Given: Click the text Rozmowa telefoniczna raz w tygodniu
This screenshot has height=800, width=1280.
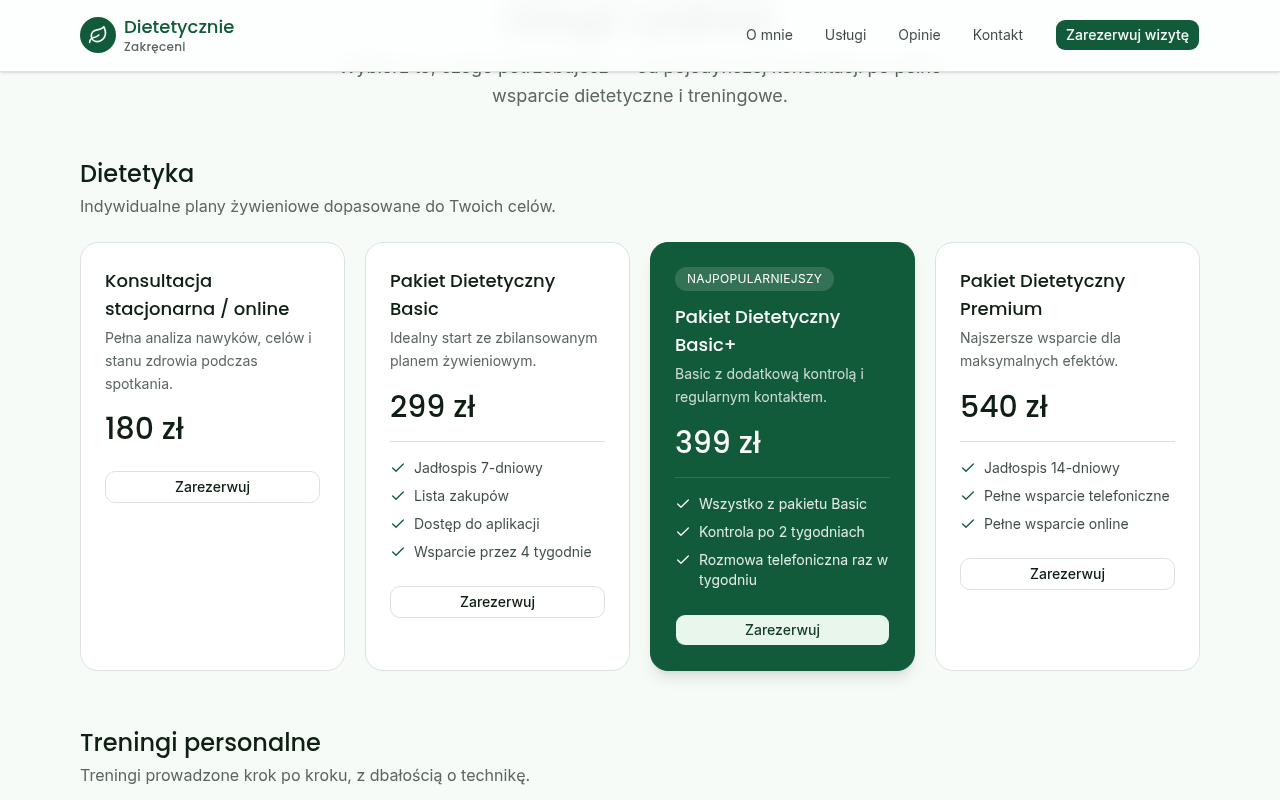Looking at the screenshot, I should click(x=794, y=570).
